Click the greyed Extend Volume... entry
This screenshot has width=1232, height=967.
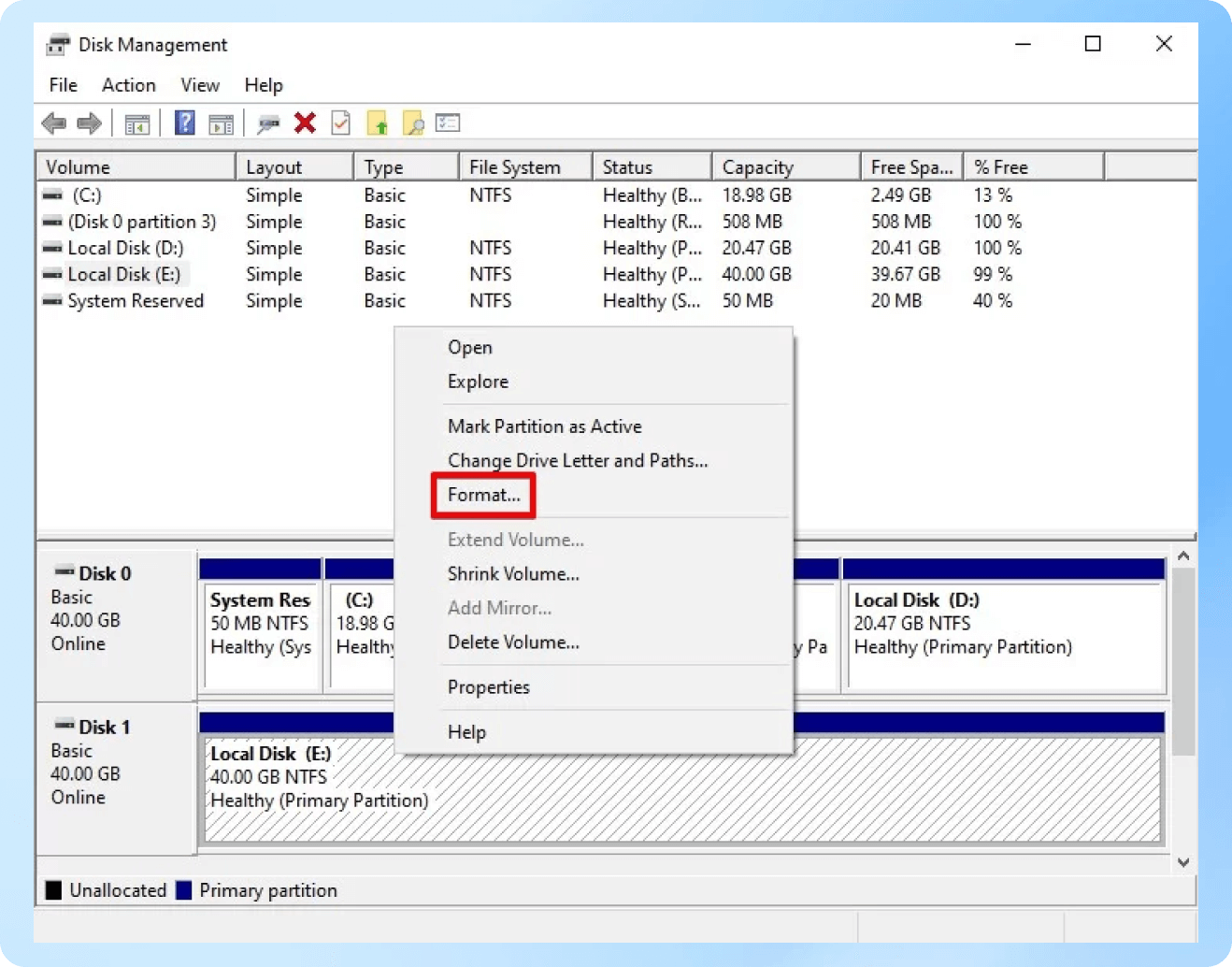(x=595, y=540)
